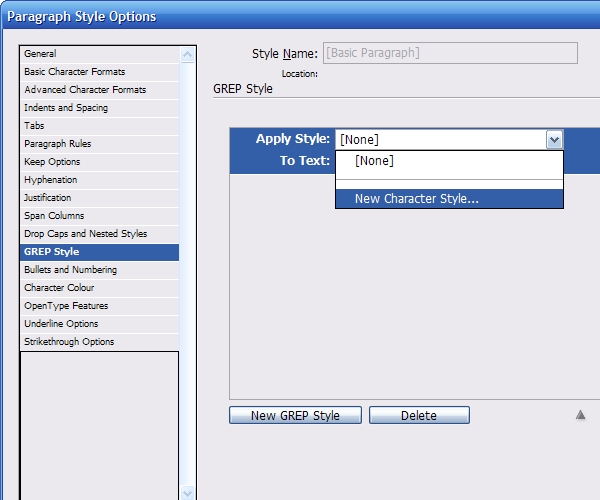600x500 pixels.
Task: Choose New Character Style... option
Action: pos(449,199)
